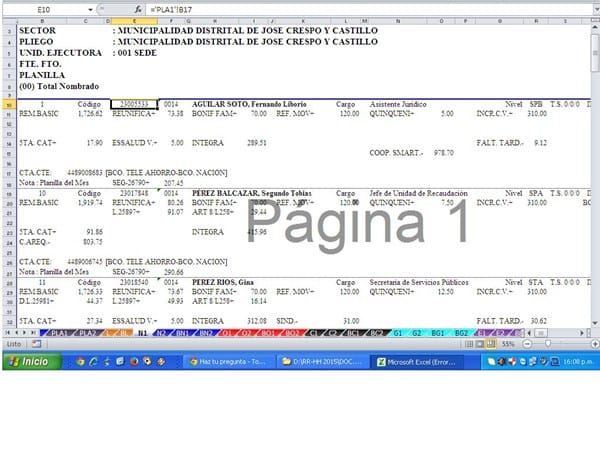This screenshot has width=600, height=450.
Task: Switch to Page Layout view button
Action: coord(480,344)
